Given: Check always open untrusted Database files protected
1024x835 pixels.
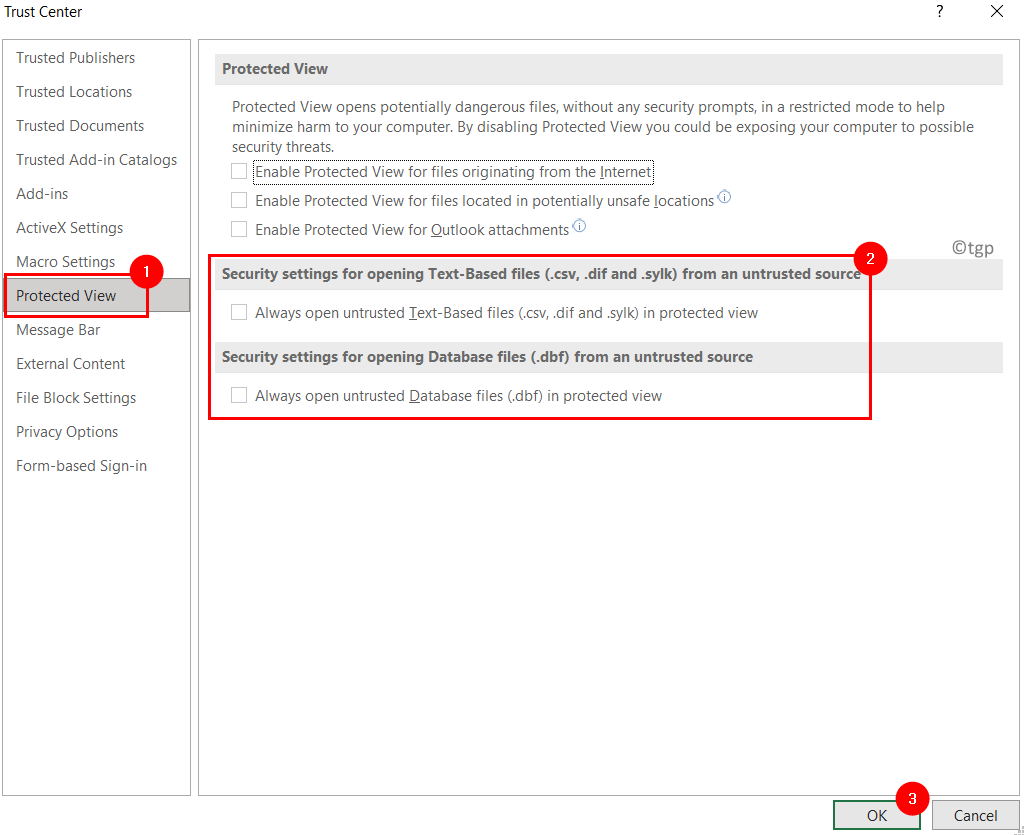Looking at the screenshot, I should point(239,395).
